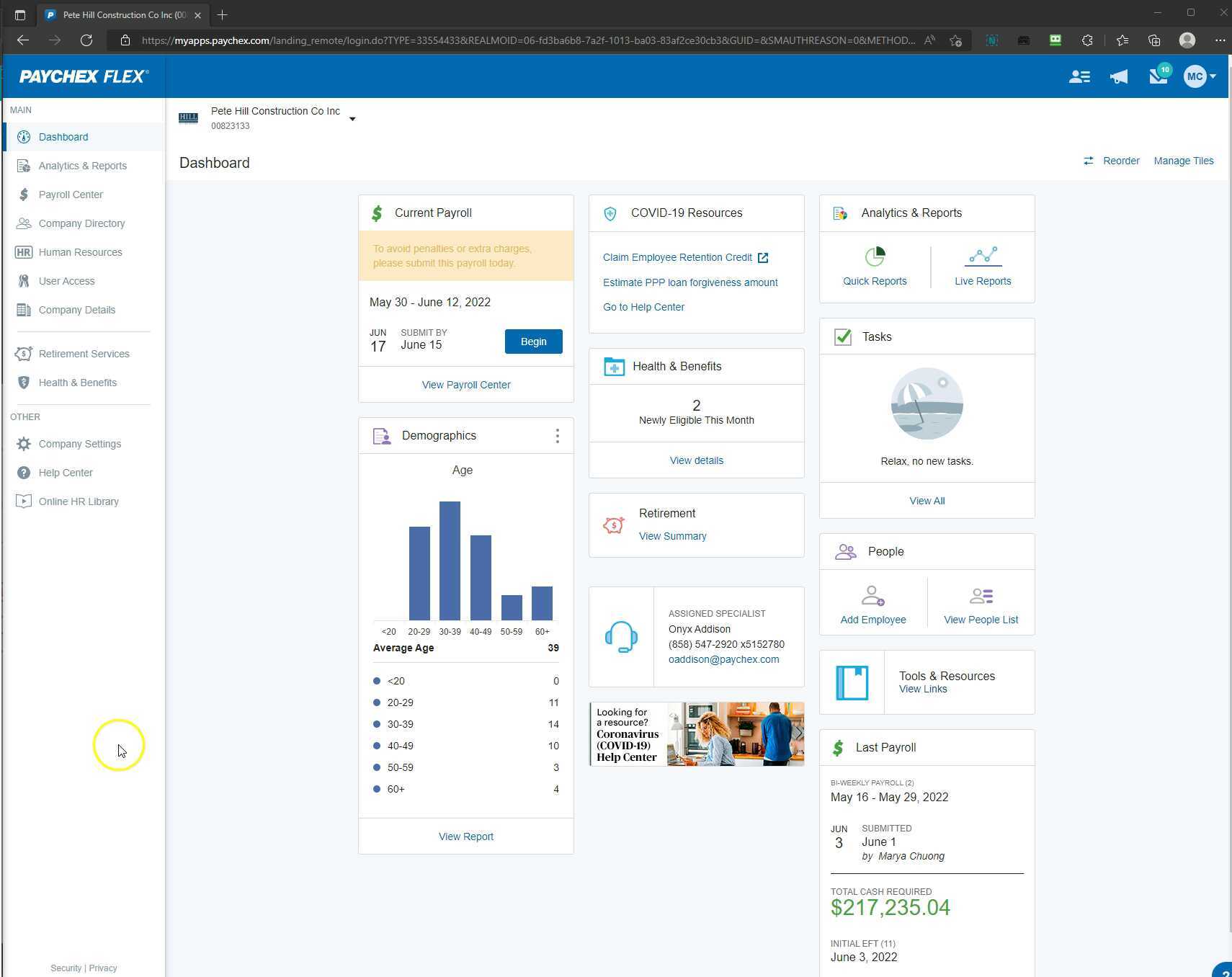Click the 30-39 age bar in chart
1232x977 pixels.
tap(450, 561)
